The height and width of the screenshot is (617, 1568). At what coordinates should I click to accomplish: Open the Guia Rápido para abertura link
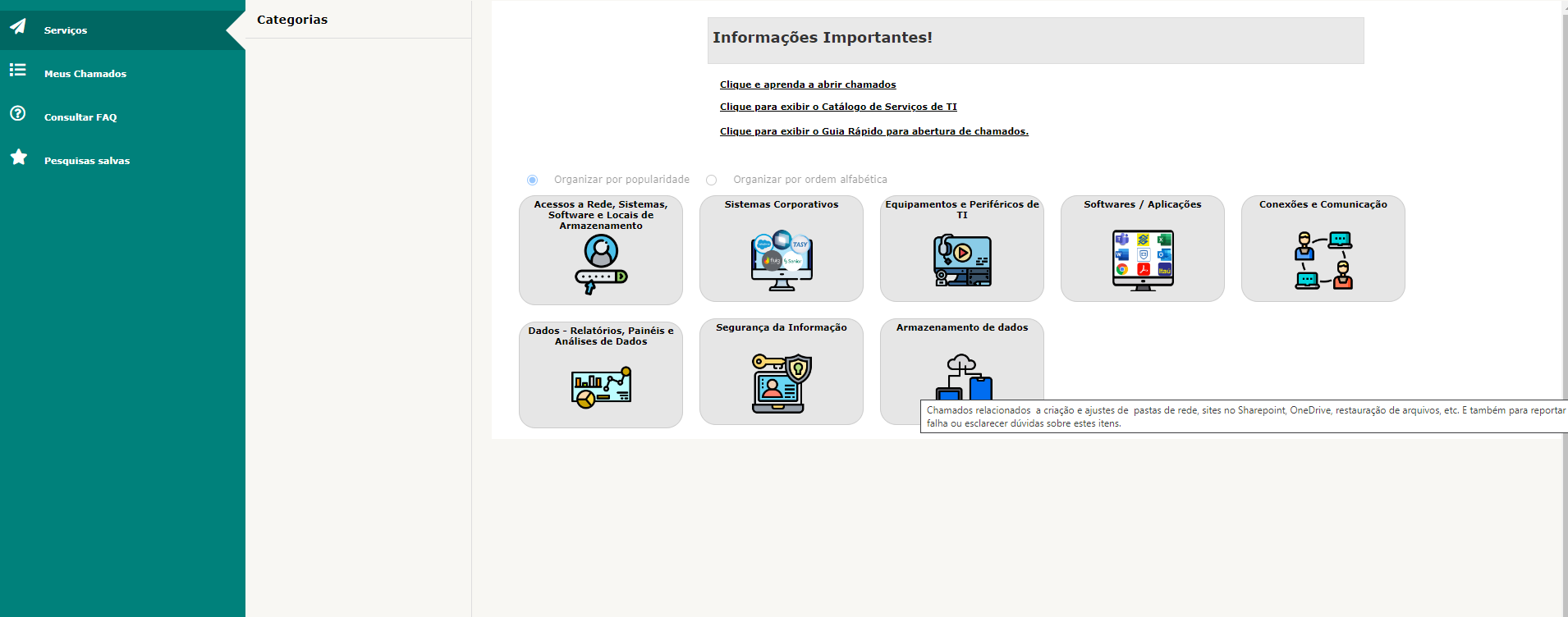point(874,131)
